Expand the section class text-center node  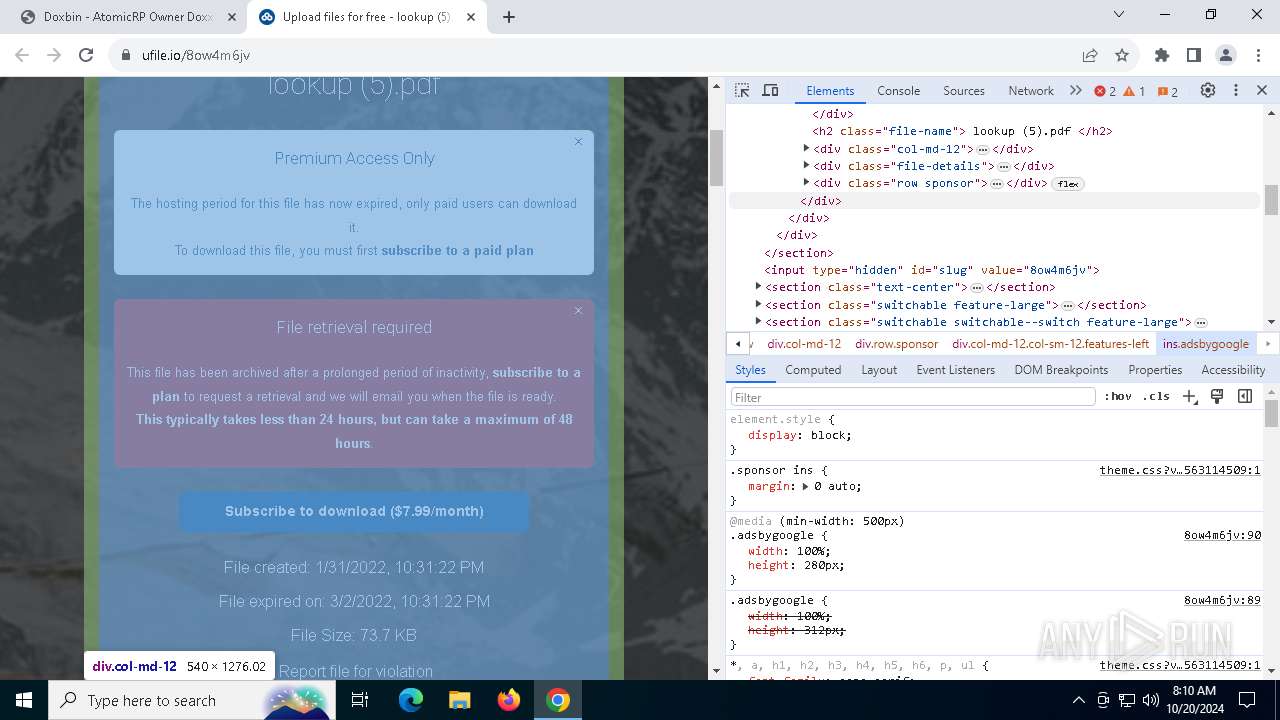click(758, 287)
